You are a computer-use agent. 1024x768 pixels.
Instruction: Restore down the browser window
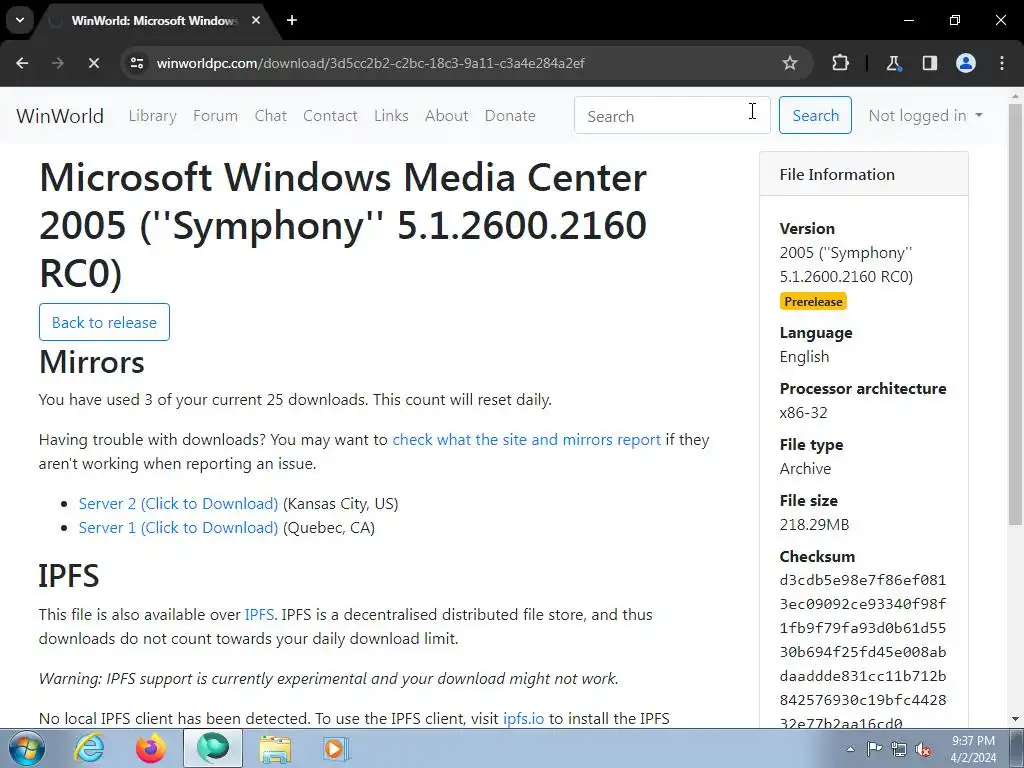tap(955, 20)
